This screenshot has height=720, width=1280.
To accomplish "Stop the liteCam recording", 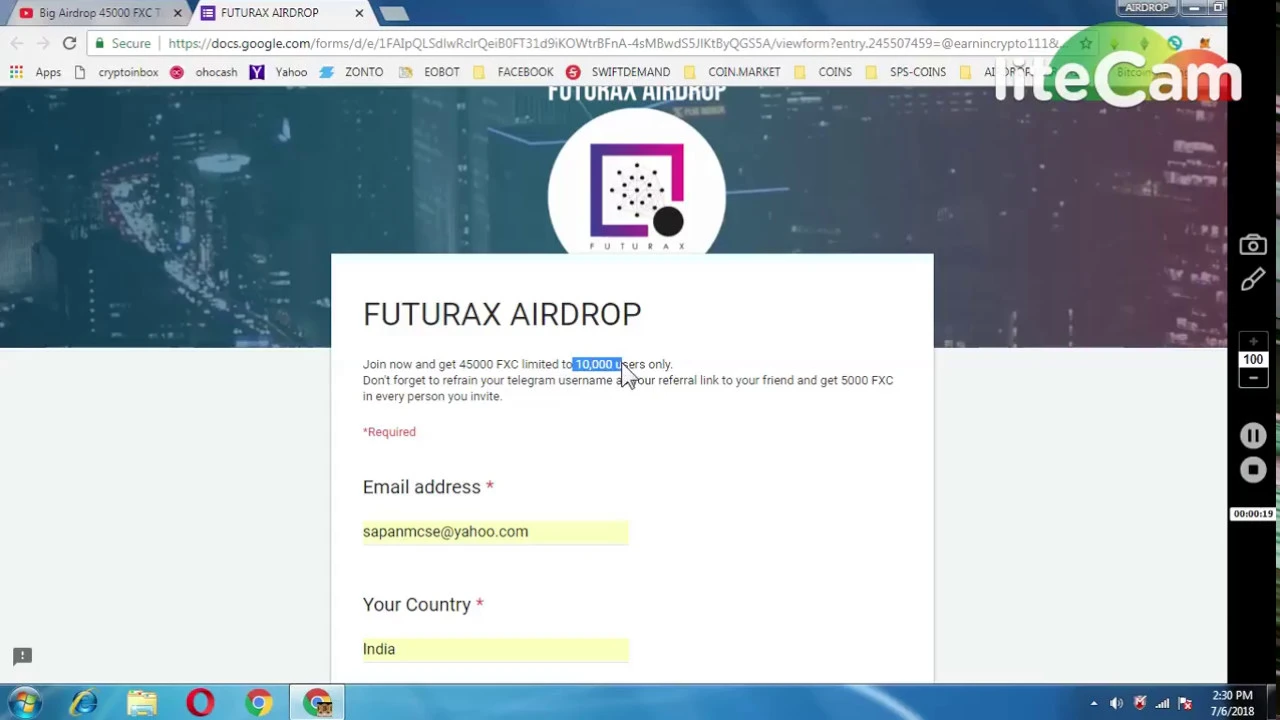I will (1253, 470).
